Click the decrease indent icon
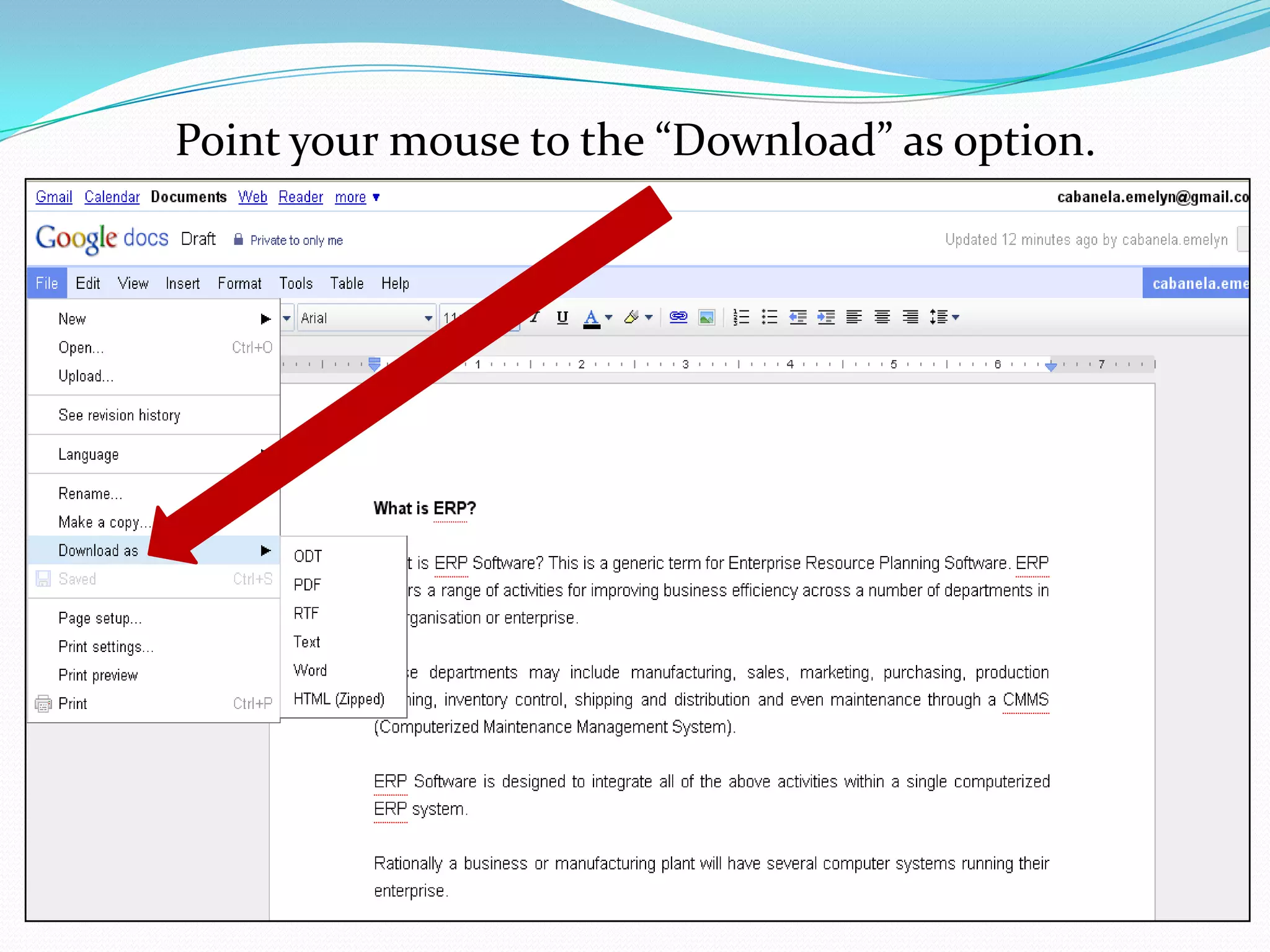1270x952 pixels. point(798,317)
